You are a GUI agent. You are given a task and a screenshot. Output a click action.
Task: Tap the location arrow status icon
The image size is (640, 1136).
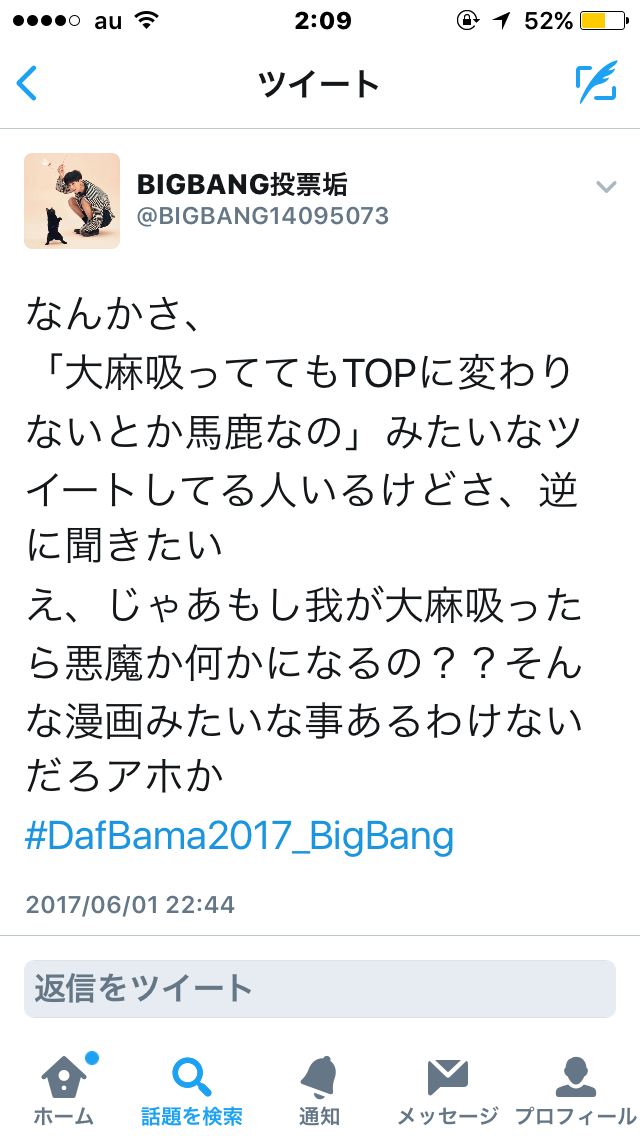[x=502, y=21]
